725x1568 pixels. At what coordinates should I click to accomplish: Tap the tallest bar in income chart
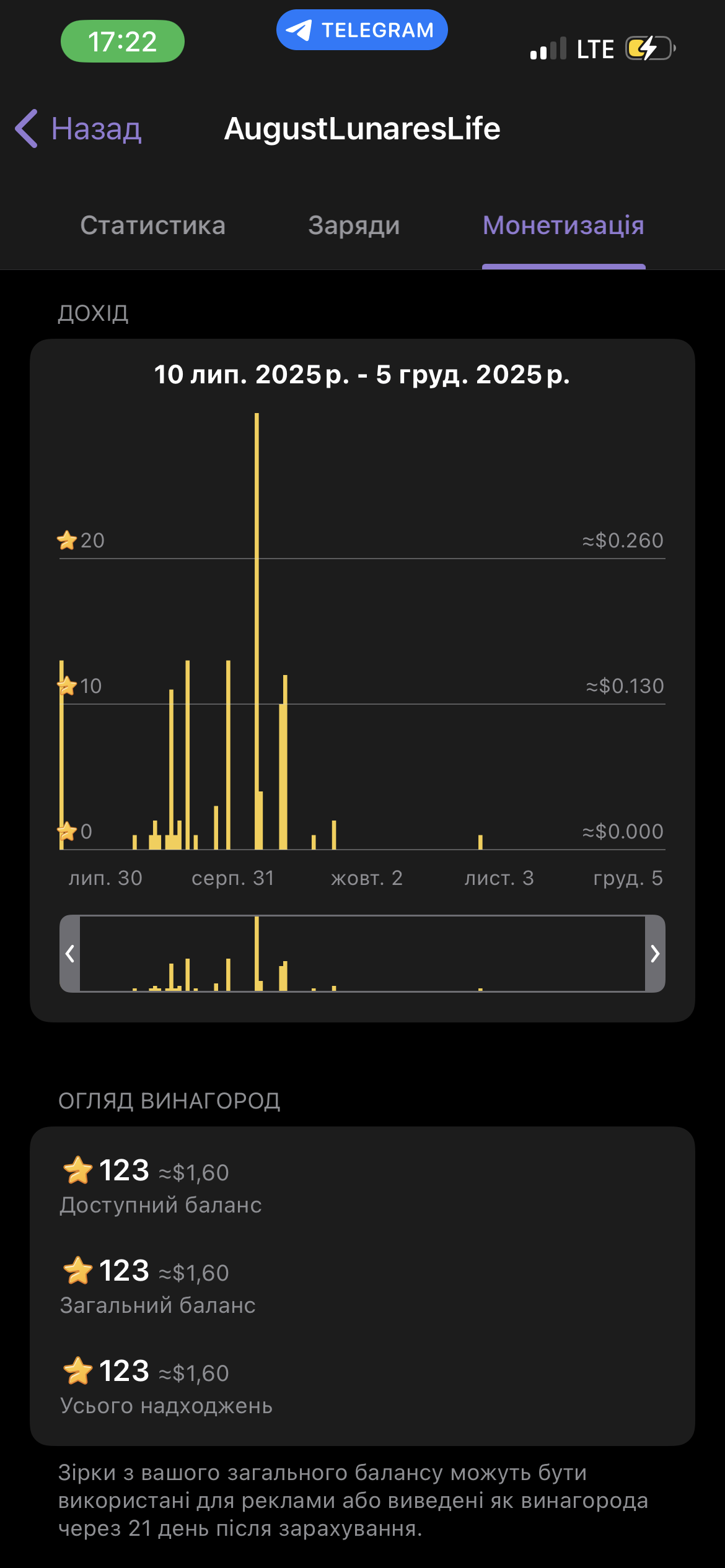tap(257, 619)
